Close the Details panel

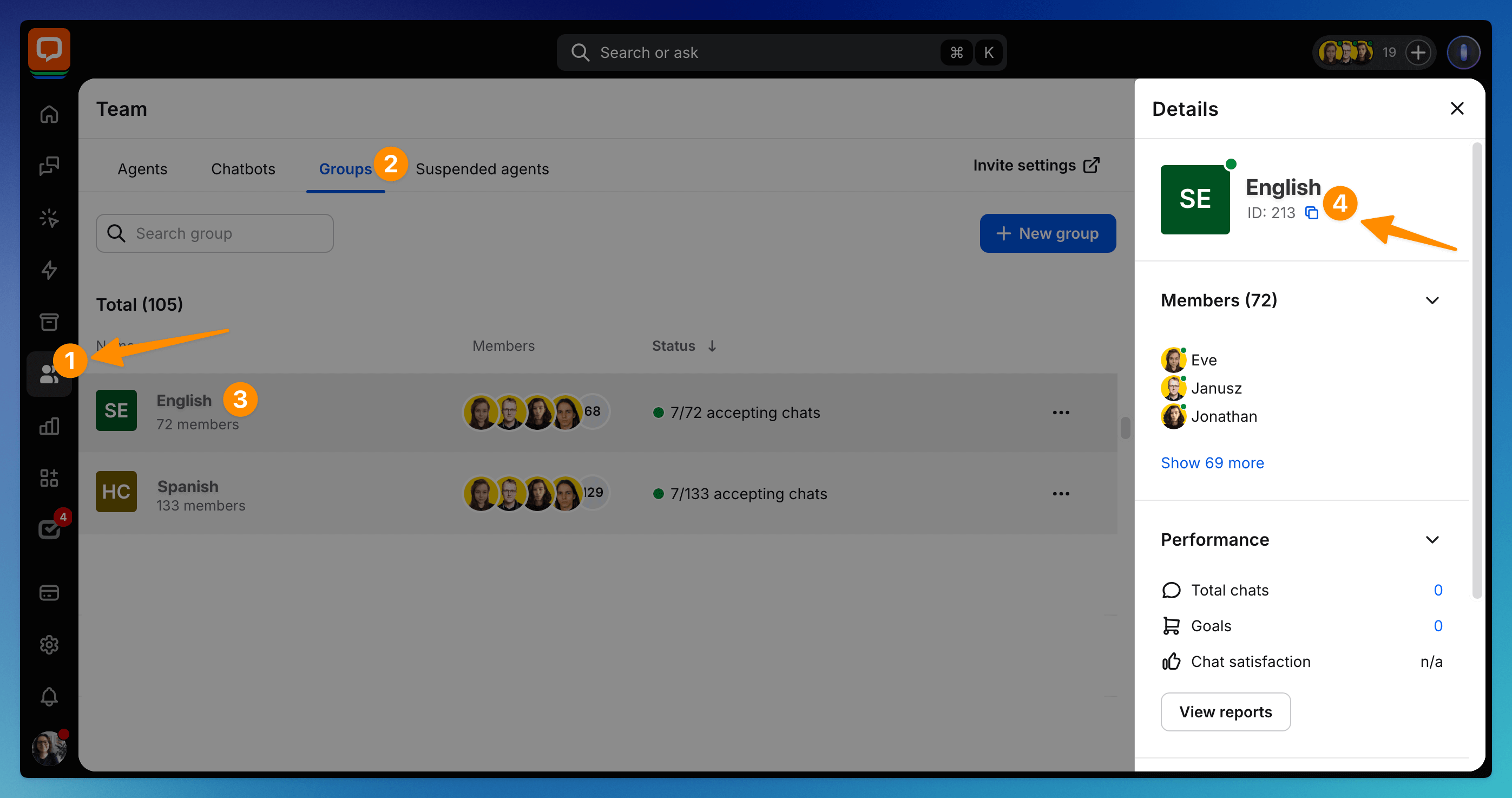[1456, 109]
